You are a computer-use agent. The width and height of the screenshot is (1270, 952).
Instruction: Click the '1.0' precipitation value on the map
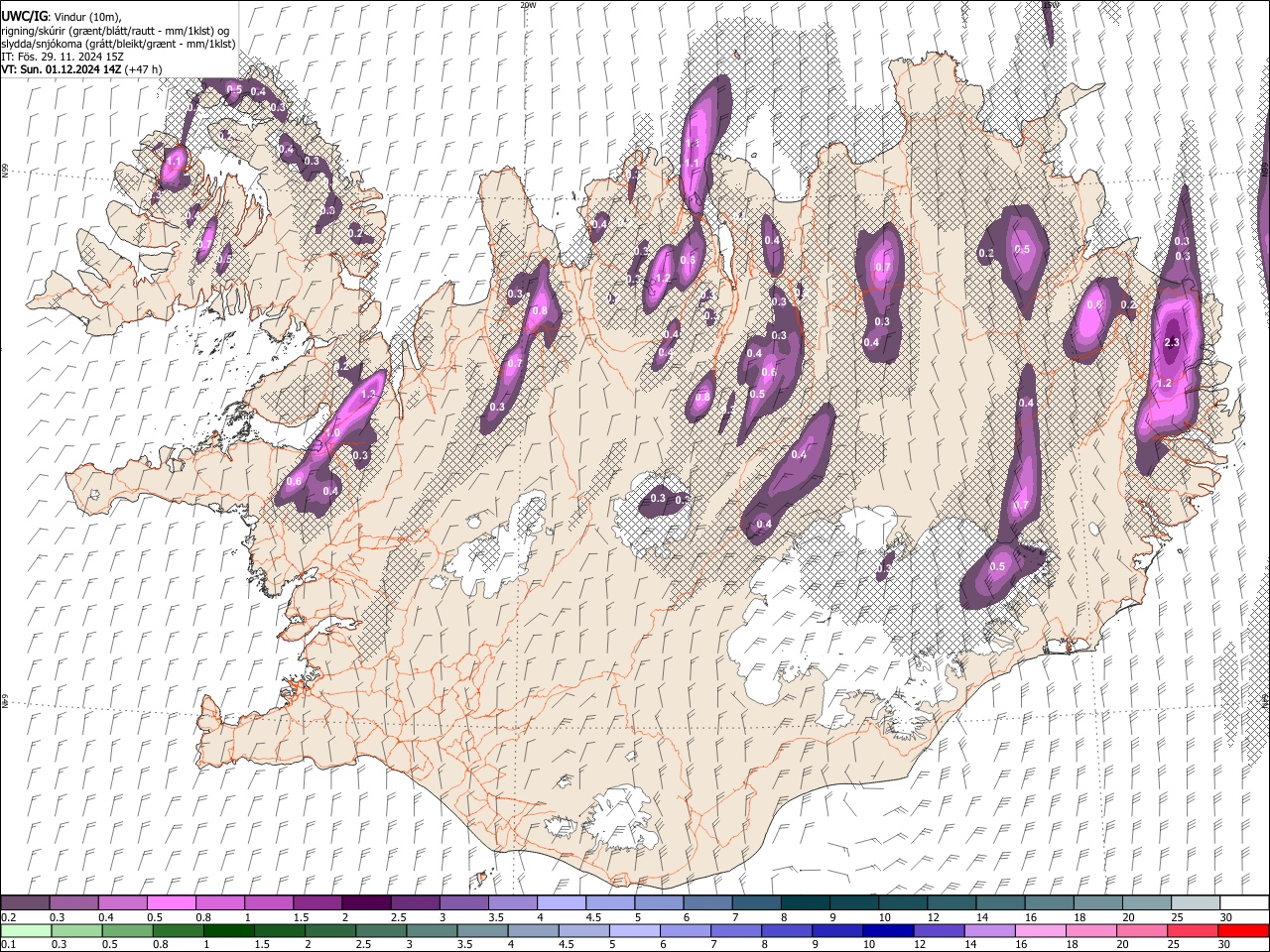pyautogui.click(x=333, y=433)
